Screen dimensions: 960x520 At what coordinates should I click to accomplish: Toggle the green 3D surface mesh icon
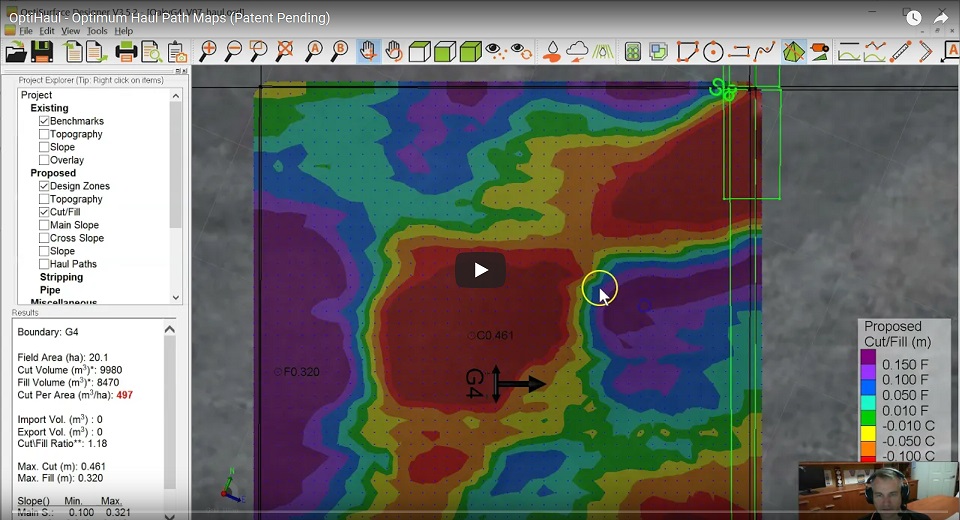click(x=794, y=51)
